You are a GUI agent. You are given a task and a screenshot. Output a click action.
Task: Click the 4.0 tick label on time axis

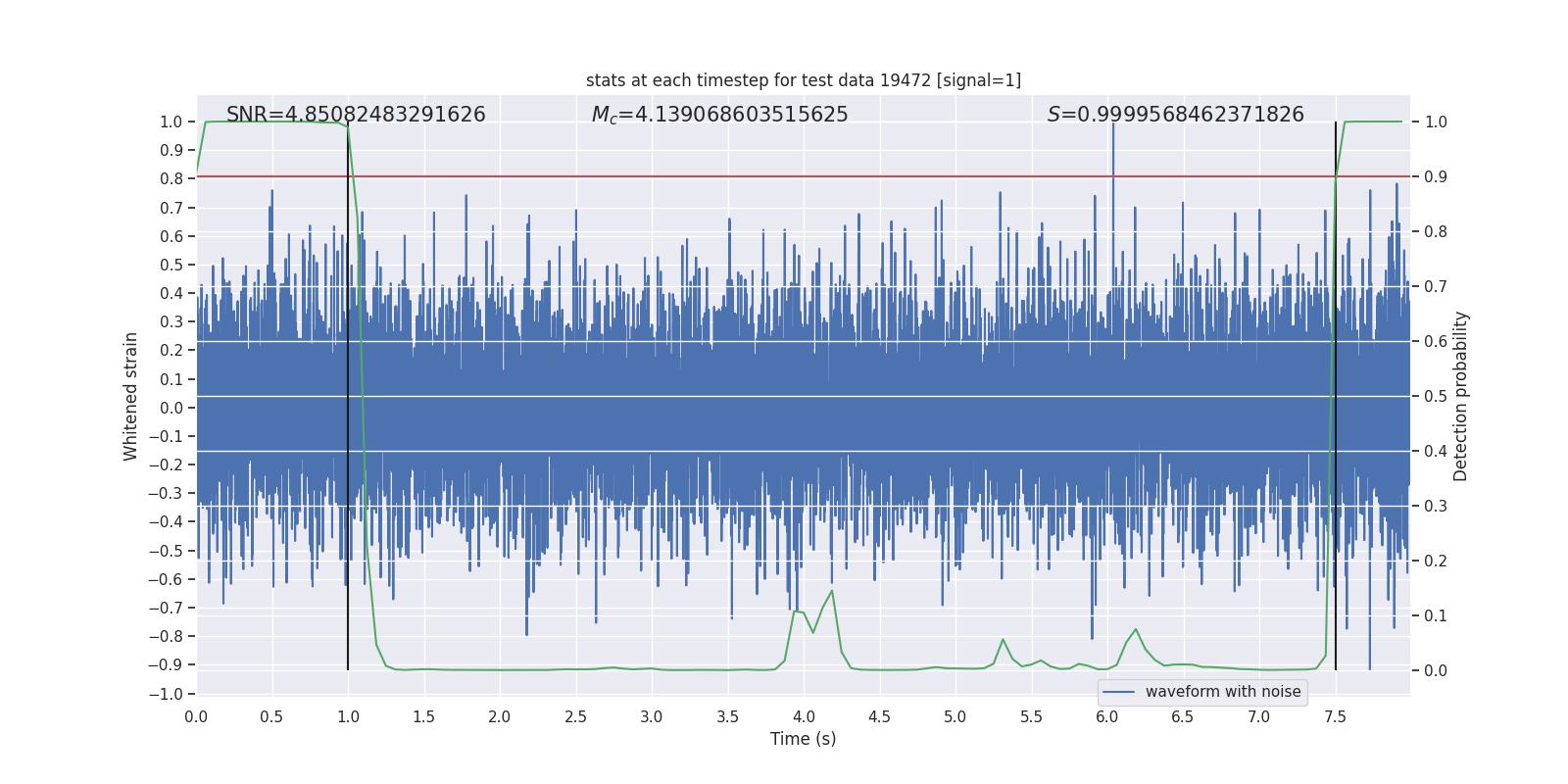pos(803,716)
